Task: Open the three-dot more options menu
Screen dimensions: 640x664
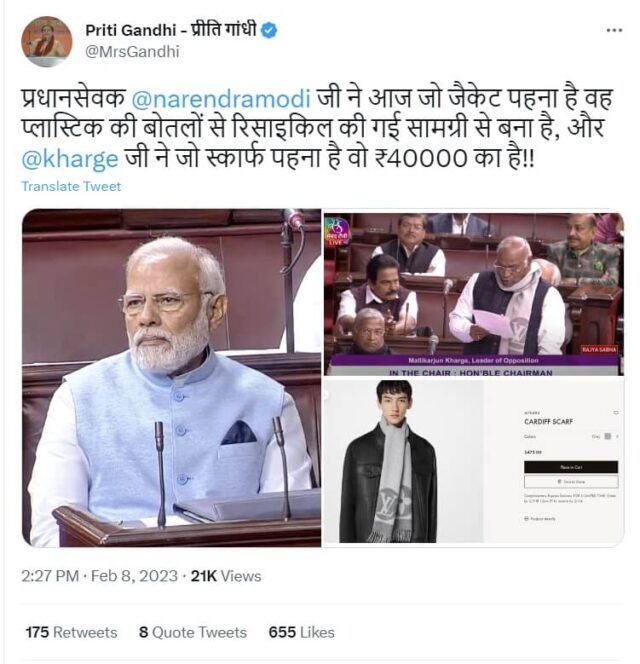Action: pyautogui.click(x=614, y=30)
